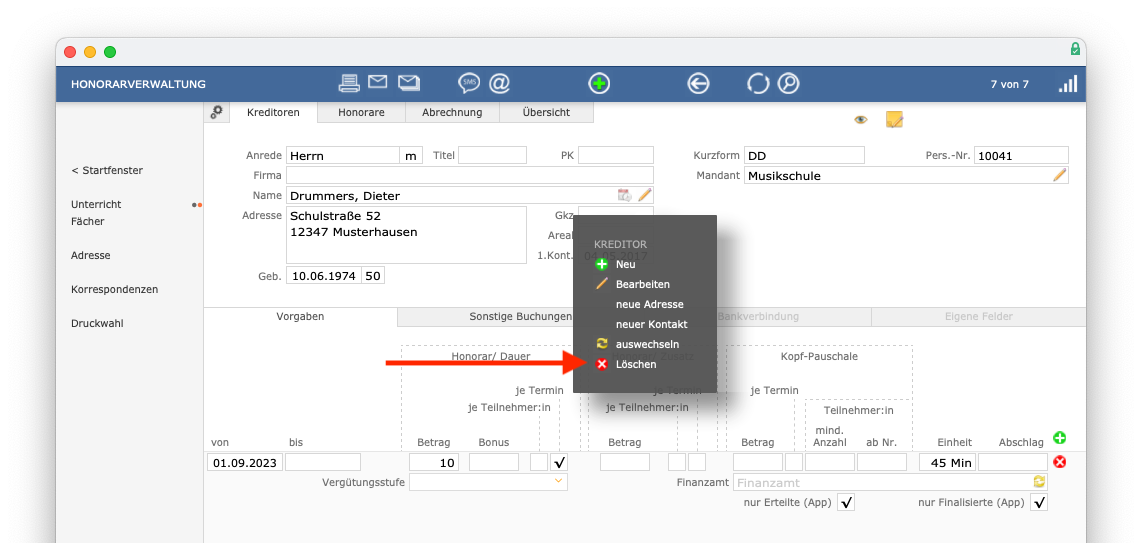Viewport: 1142px width, 543px height.
Task: Click the orange dots beside Unterricht
Action: (197, 205)
